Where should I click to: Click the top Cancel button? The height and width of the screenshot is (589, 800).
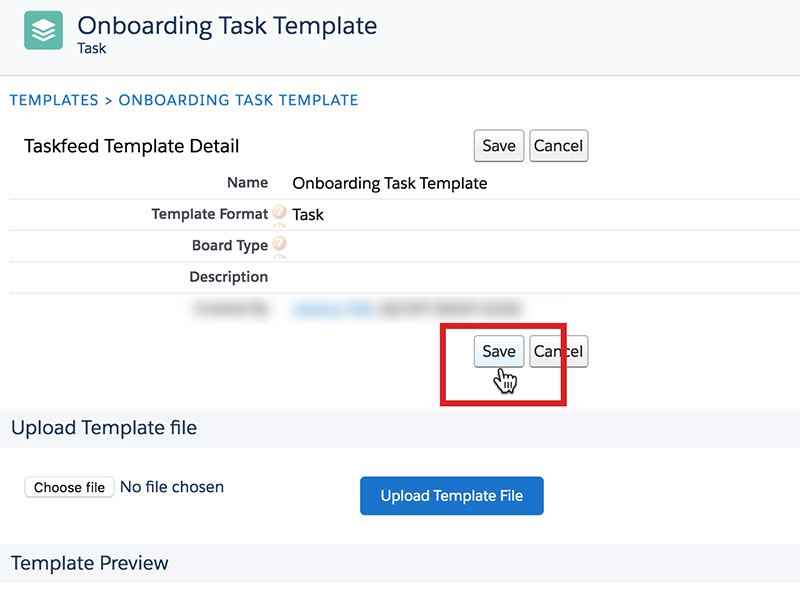(558, 146)
